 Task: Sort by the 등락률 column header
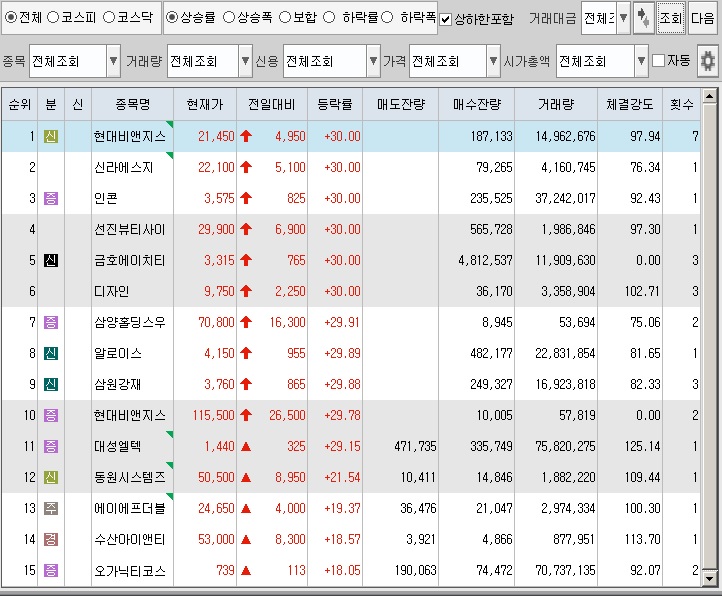[335, 104]
